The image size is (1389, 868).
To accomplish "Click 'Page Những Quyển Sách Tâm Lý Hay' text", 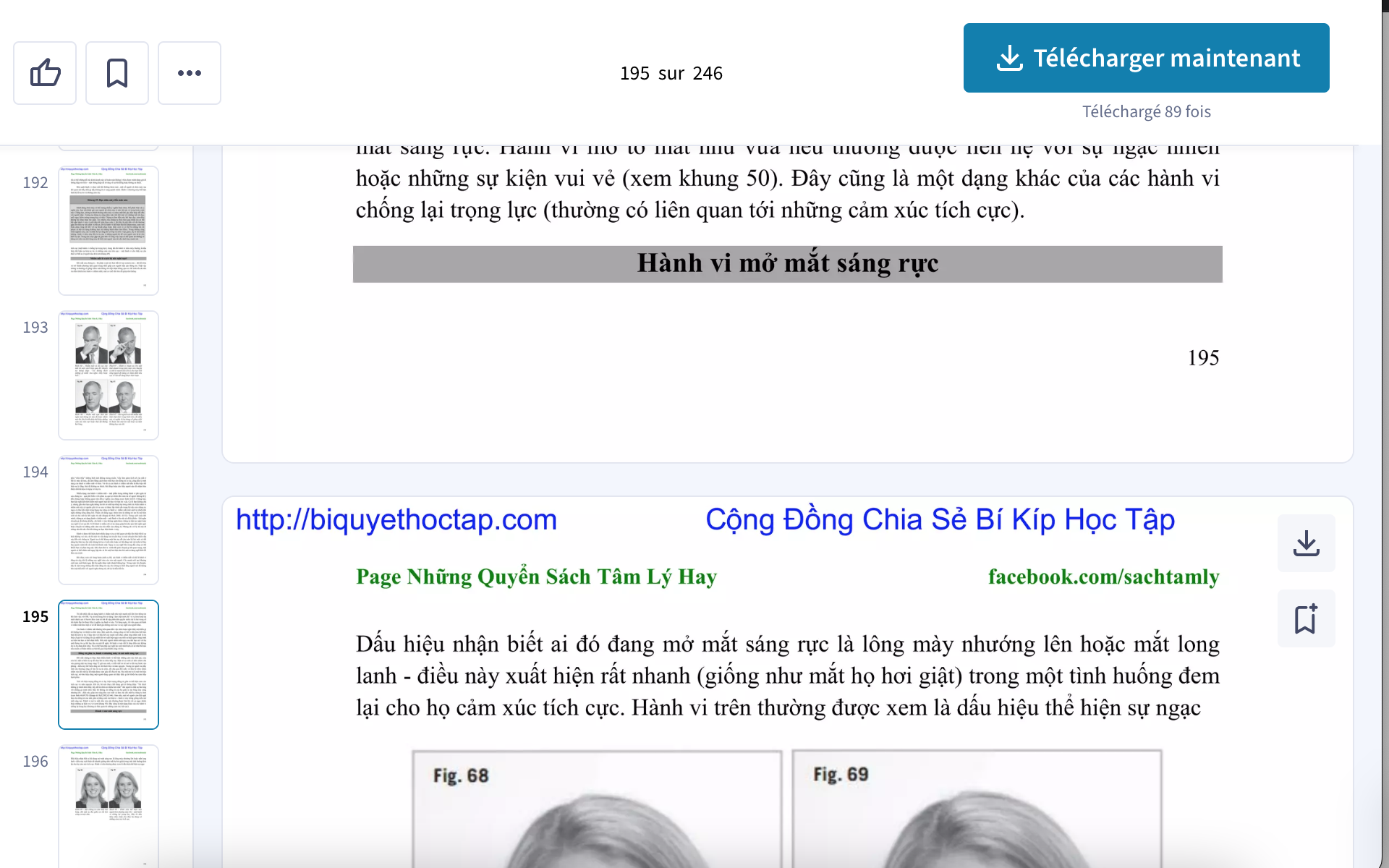I will pyautogui.click(x=536, y=576).
